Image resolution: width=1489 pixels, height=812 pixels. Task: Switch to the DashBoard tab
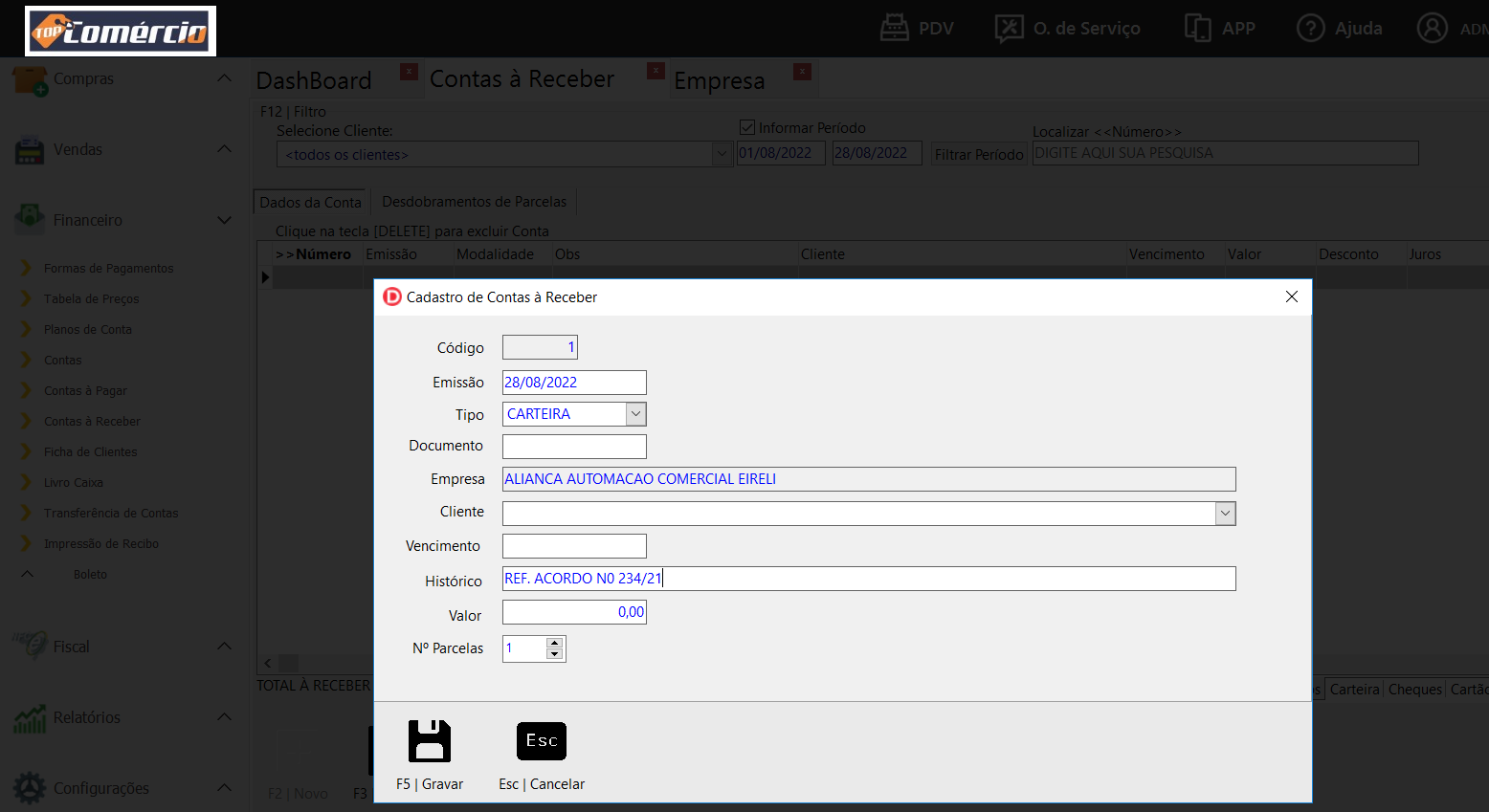click(x=314, y=80)
